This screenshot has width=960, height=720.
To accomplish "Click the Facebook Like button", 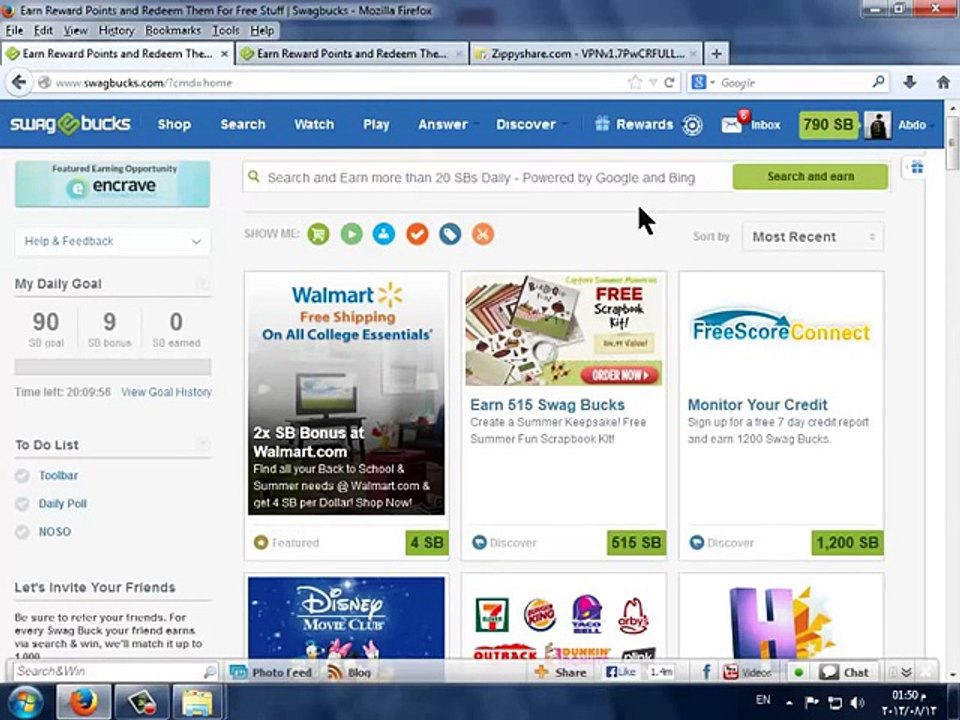I will click(x=621, y=672).
